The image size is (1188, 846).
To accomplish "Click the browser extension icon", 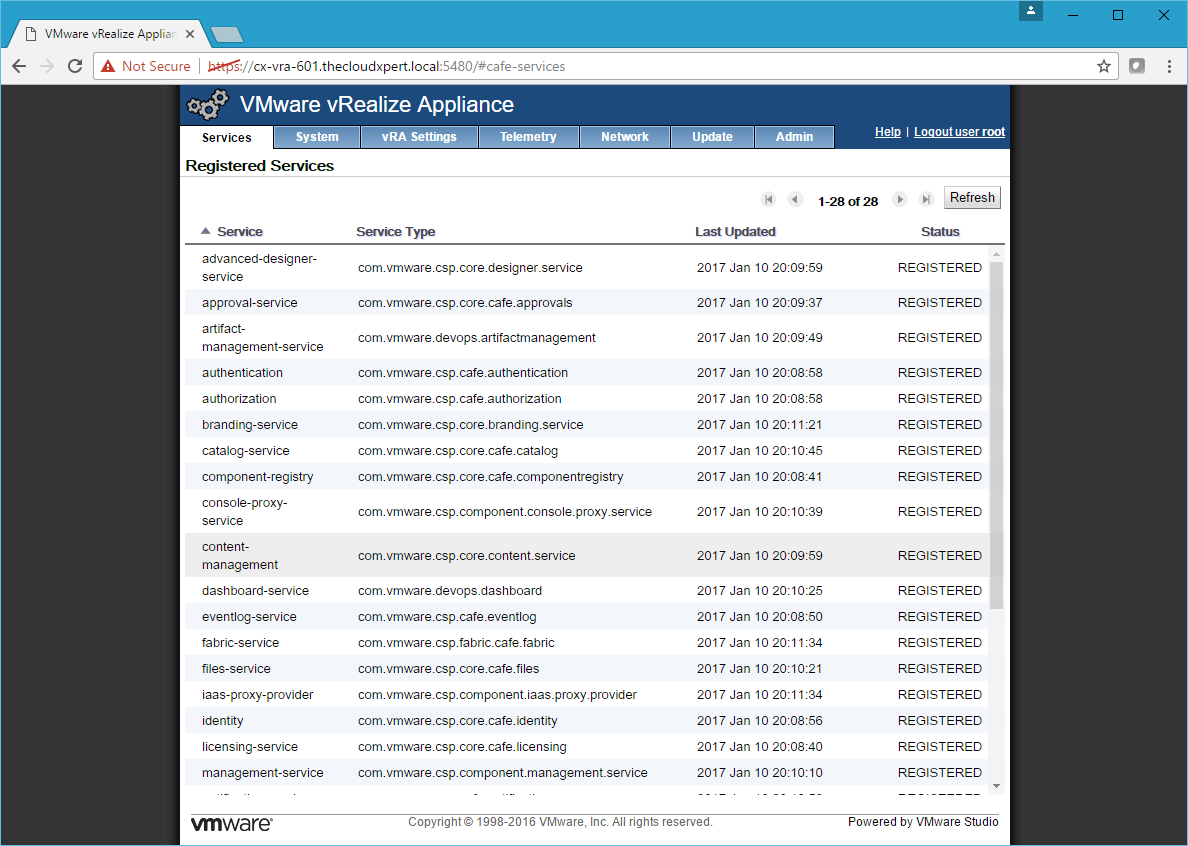I will pyautogui.click(x=1137, y=66).
